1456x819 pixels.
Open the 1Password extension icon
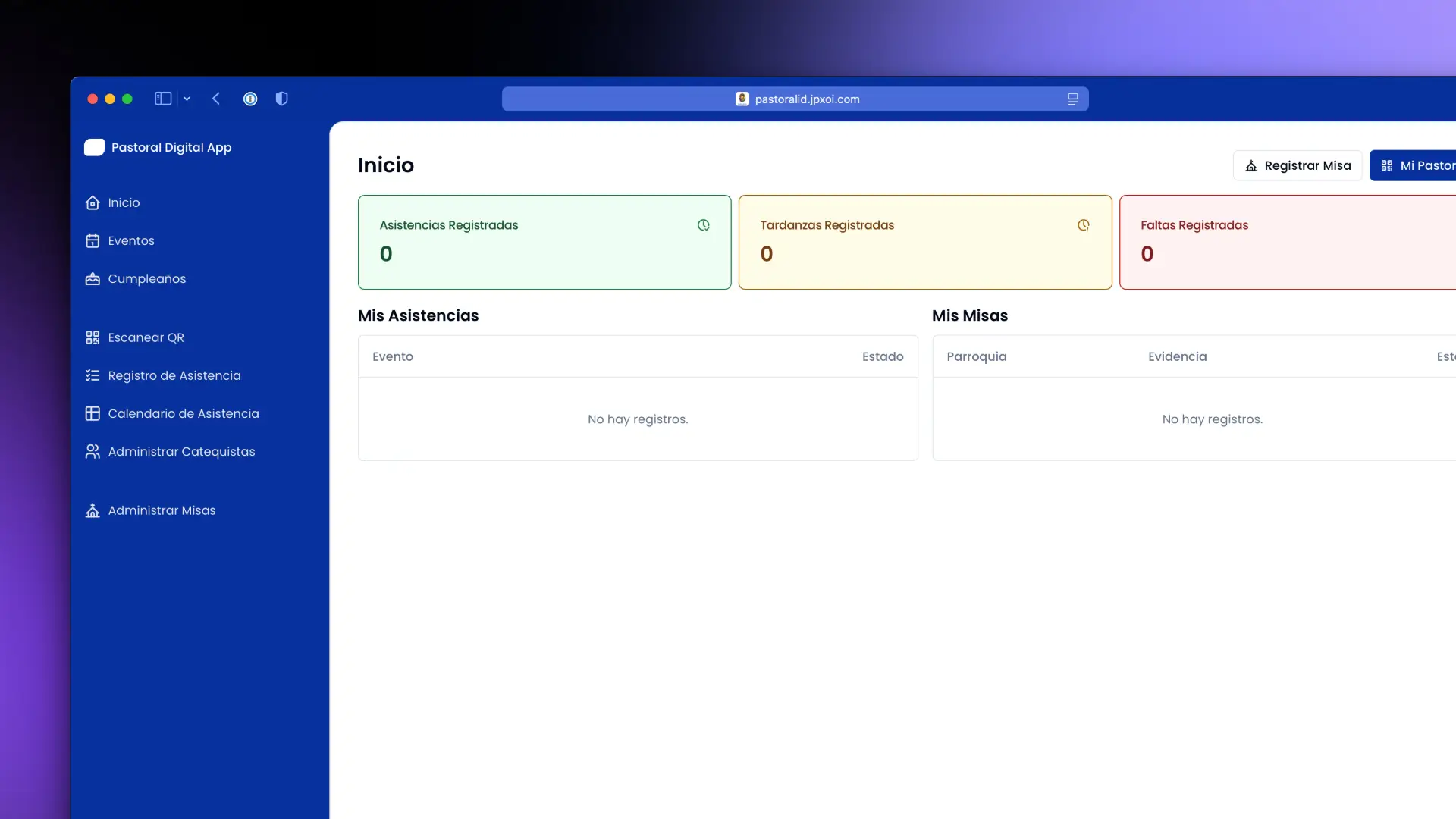[x=250, y=99]
